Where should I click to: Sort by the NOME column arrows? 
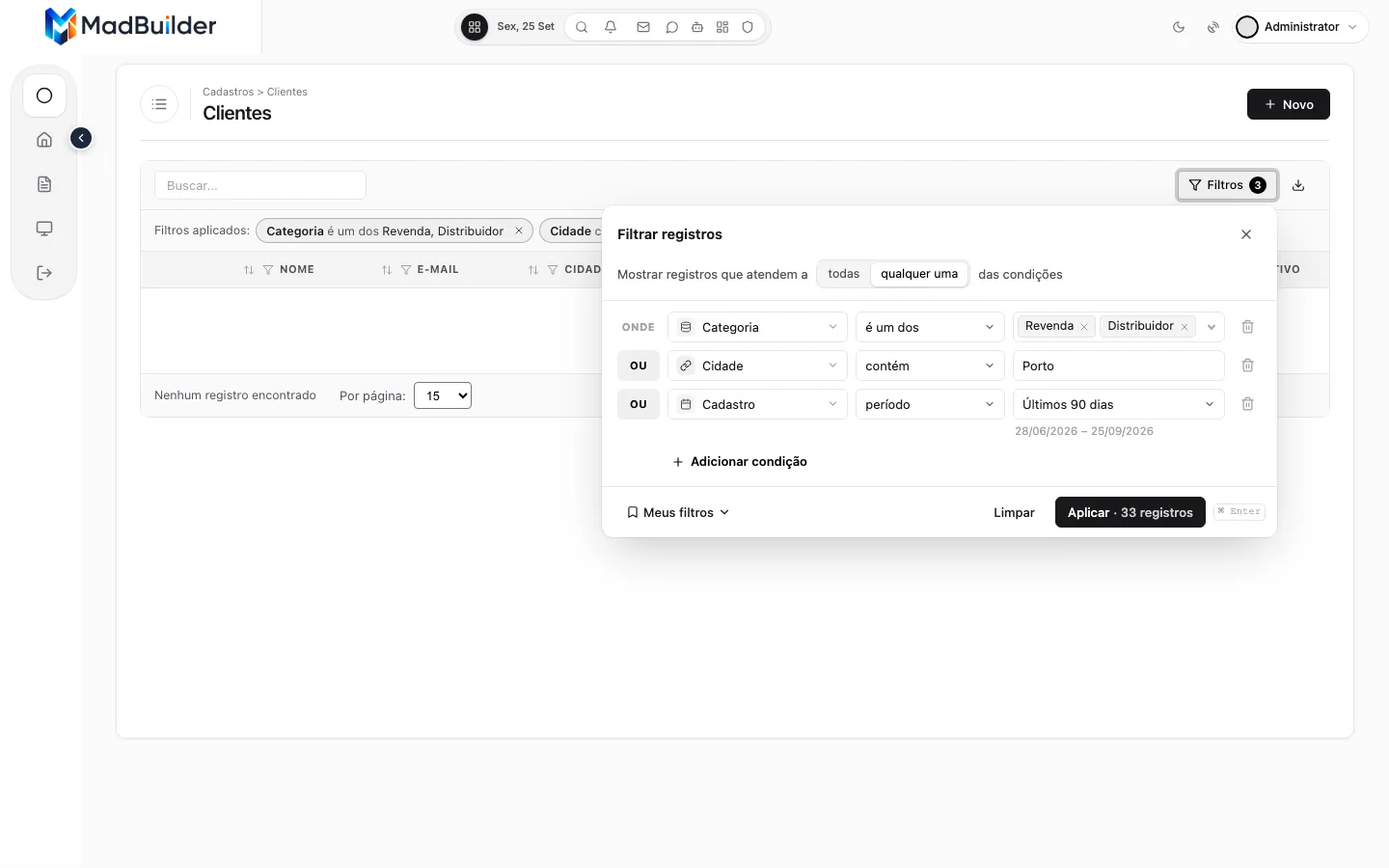click(249, 270)
